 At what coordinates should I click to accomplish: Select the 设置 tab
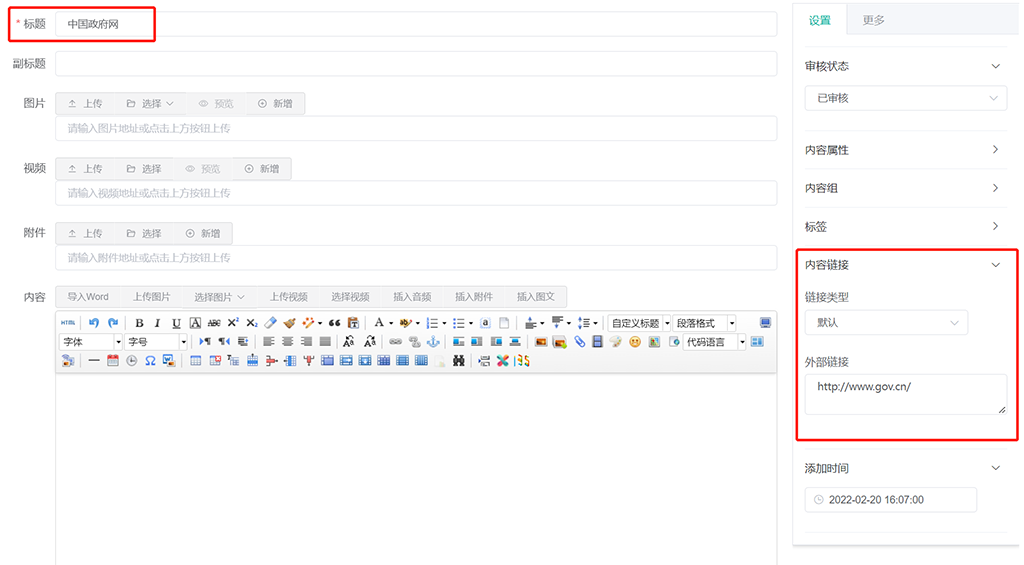click(x=820, y=20)
